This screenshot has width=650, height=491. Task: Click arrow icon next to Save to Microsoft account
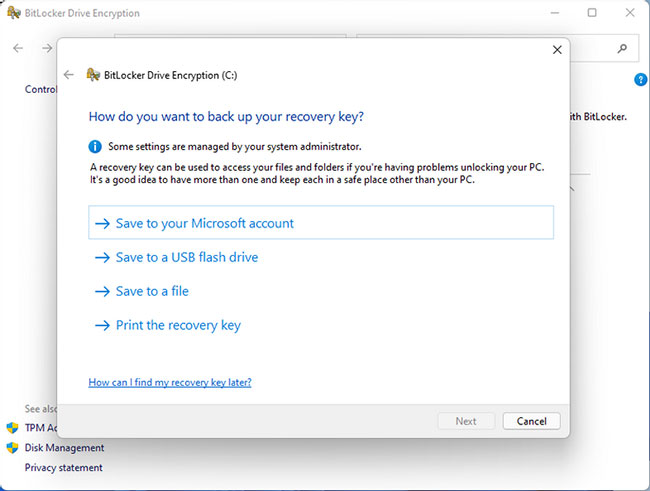[x=102, y=224]
